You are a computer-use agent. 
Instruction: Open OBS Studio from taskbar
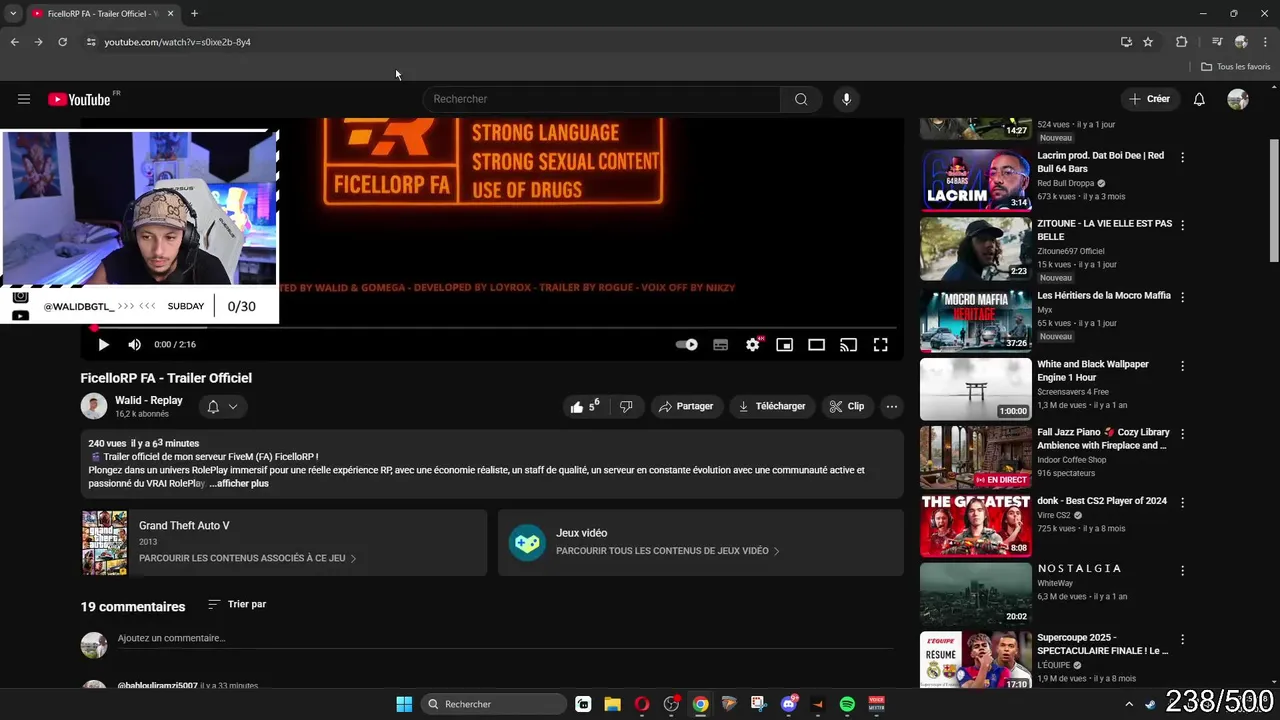[671, 704]
